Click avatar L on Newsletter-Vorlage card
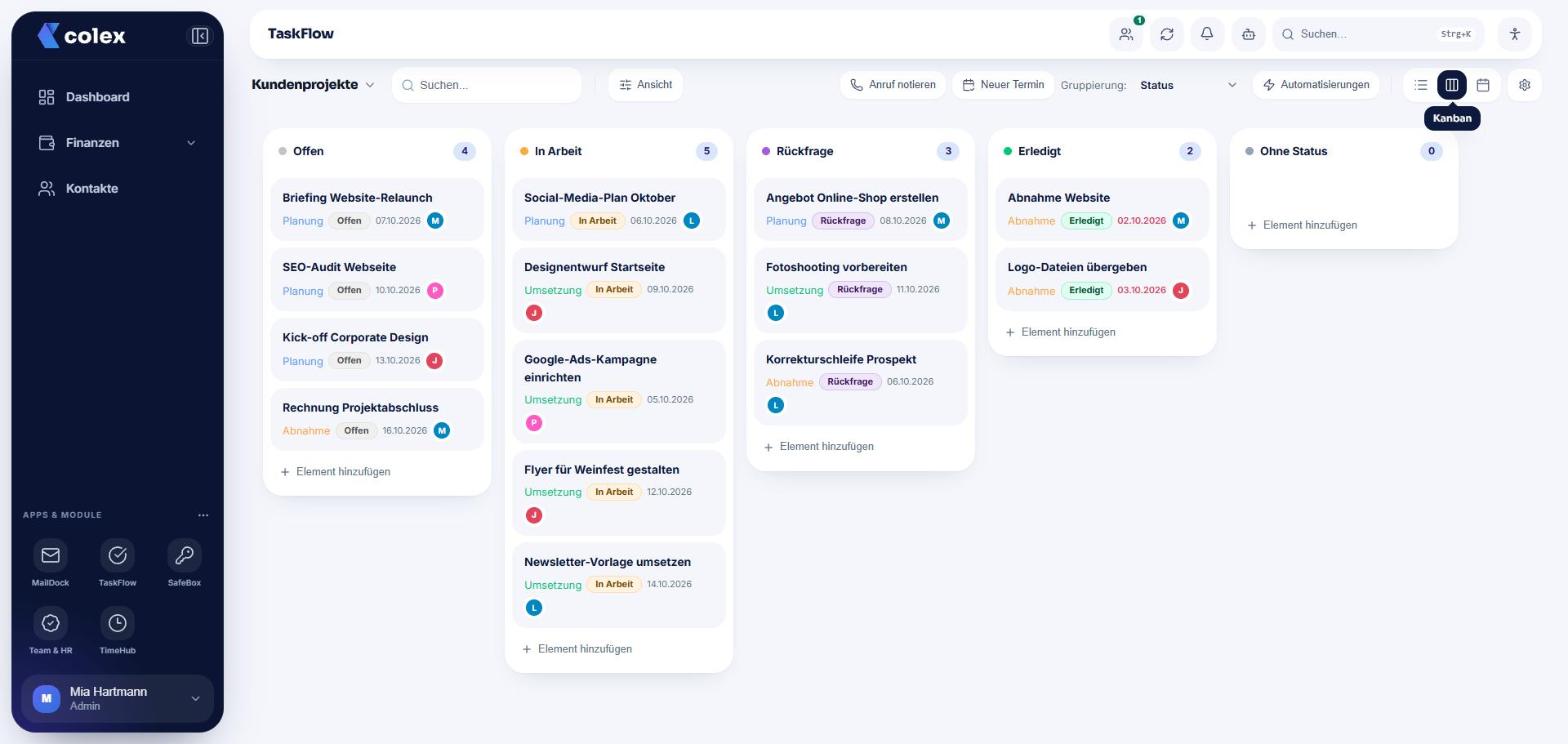Screen dimensions: 1568x744 point(534,608)
